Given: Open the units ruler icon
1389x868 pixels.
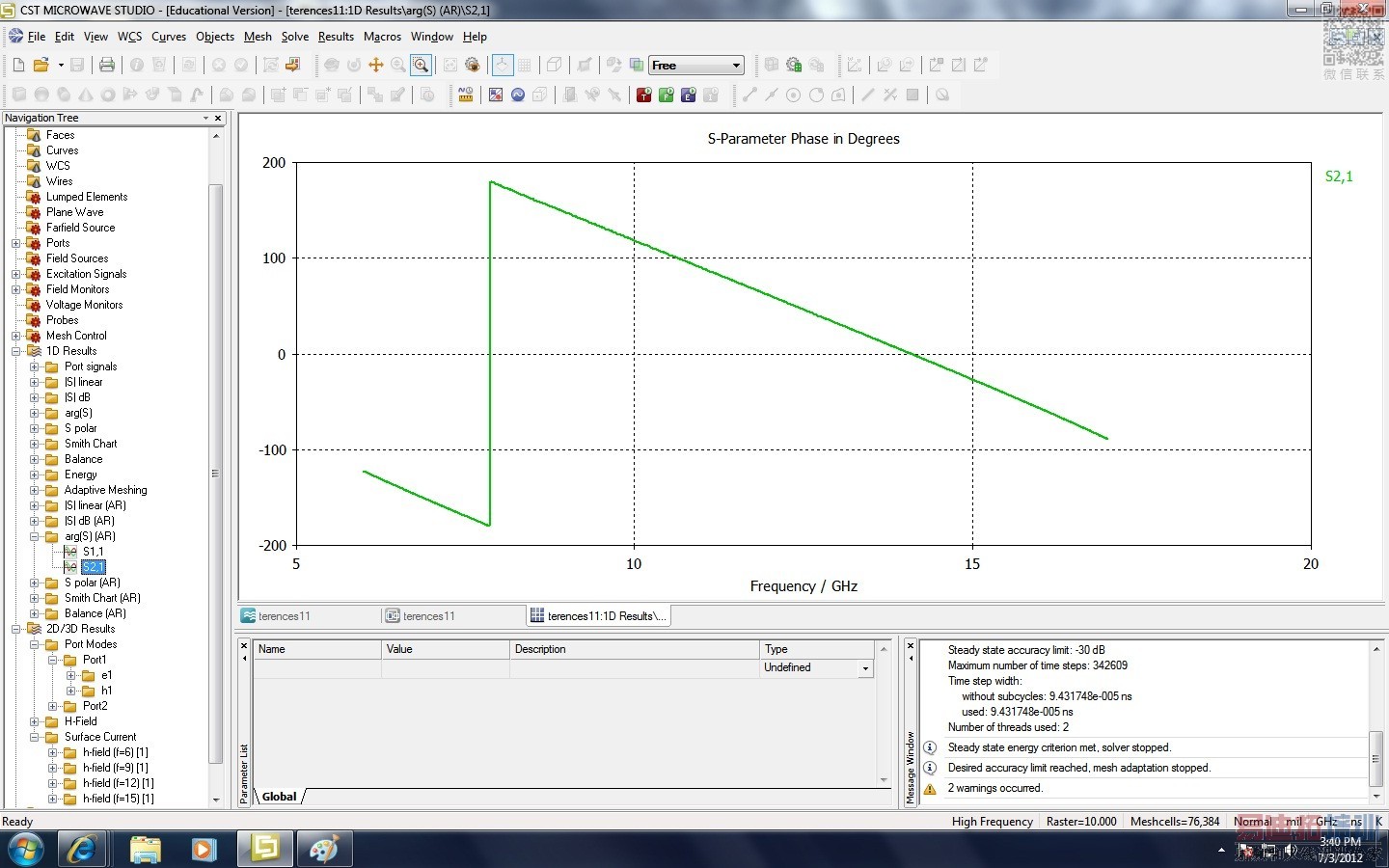Looking at the screenshot, I should coord(466,95).
